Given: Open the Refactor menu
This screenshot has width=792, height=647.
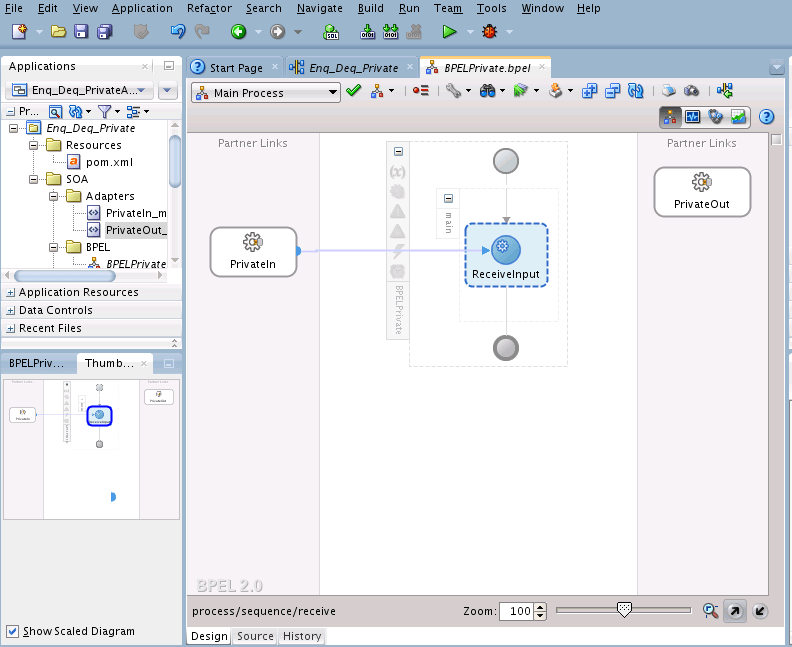Looking at the screenshot, I should coord(209,9).
